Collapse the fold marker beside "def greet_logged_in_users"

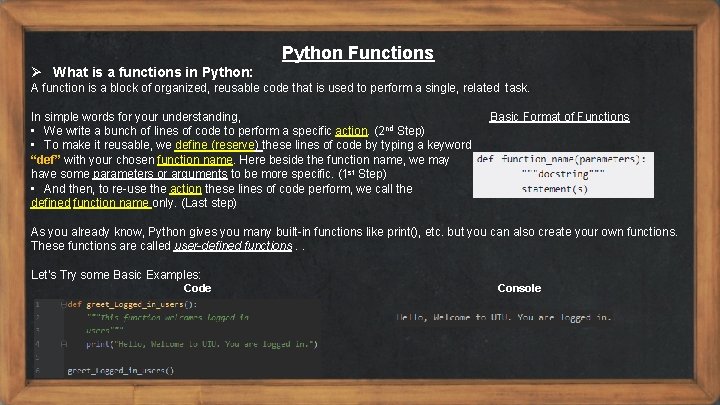coord(63,304)
